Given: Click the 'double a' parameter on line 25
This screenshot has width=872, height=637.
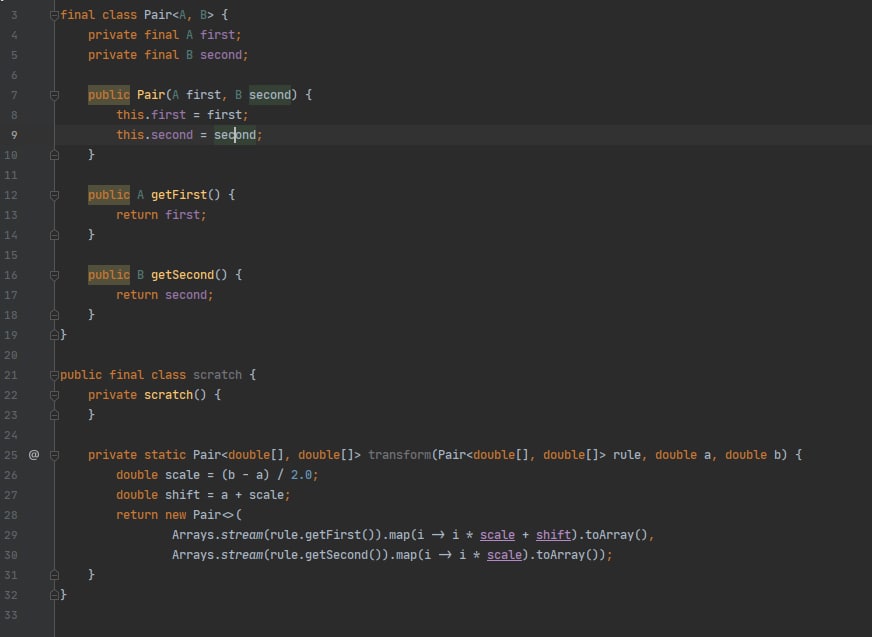Looking at the screenshot, I should click(x=683, y=455).
